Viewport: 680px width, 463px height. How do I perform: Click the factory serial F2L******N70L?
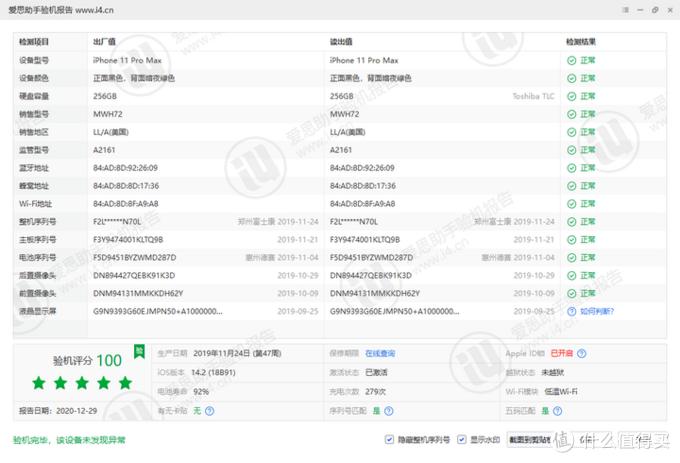pyautogui.click(x=117, y=222)
